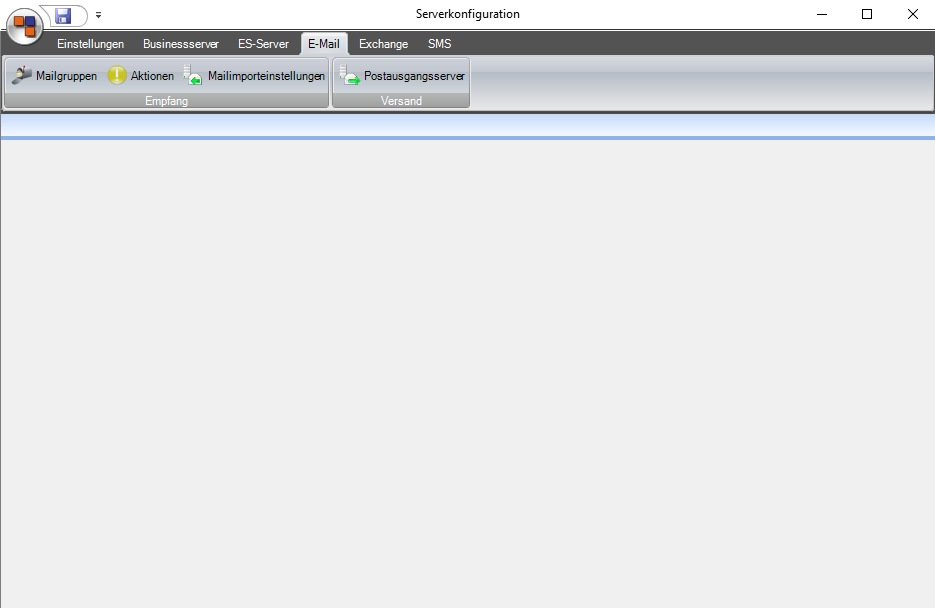Maximize the Serverkonfiguration window
Screen dimensions: 935x608
[x=867, y=14]
